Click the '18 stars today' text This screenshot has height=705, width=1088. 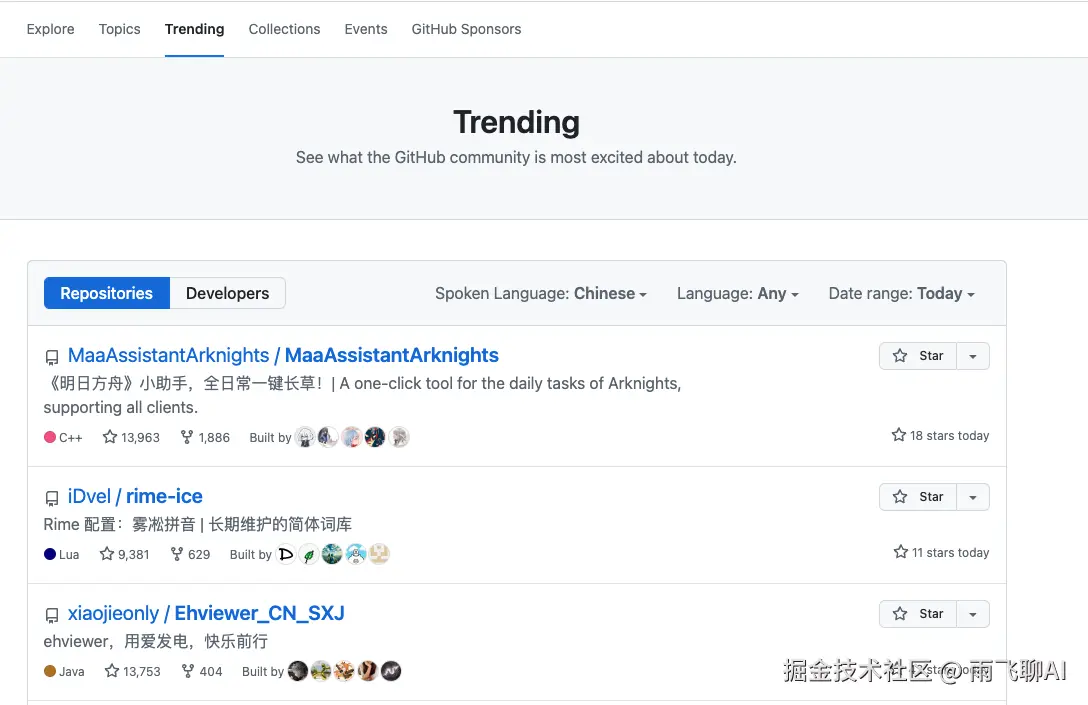coord(949,436)
